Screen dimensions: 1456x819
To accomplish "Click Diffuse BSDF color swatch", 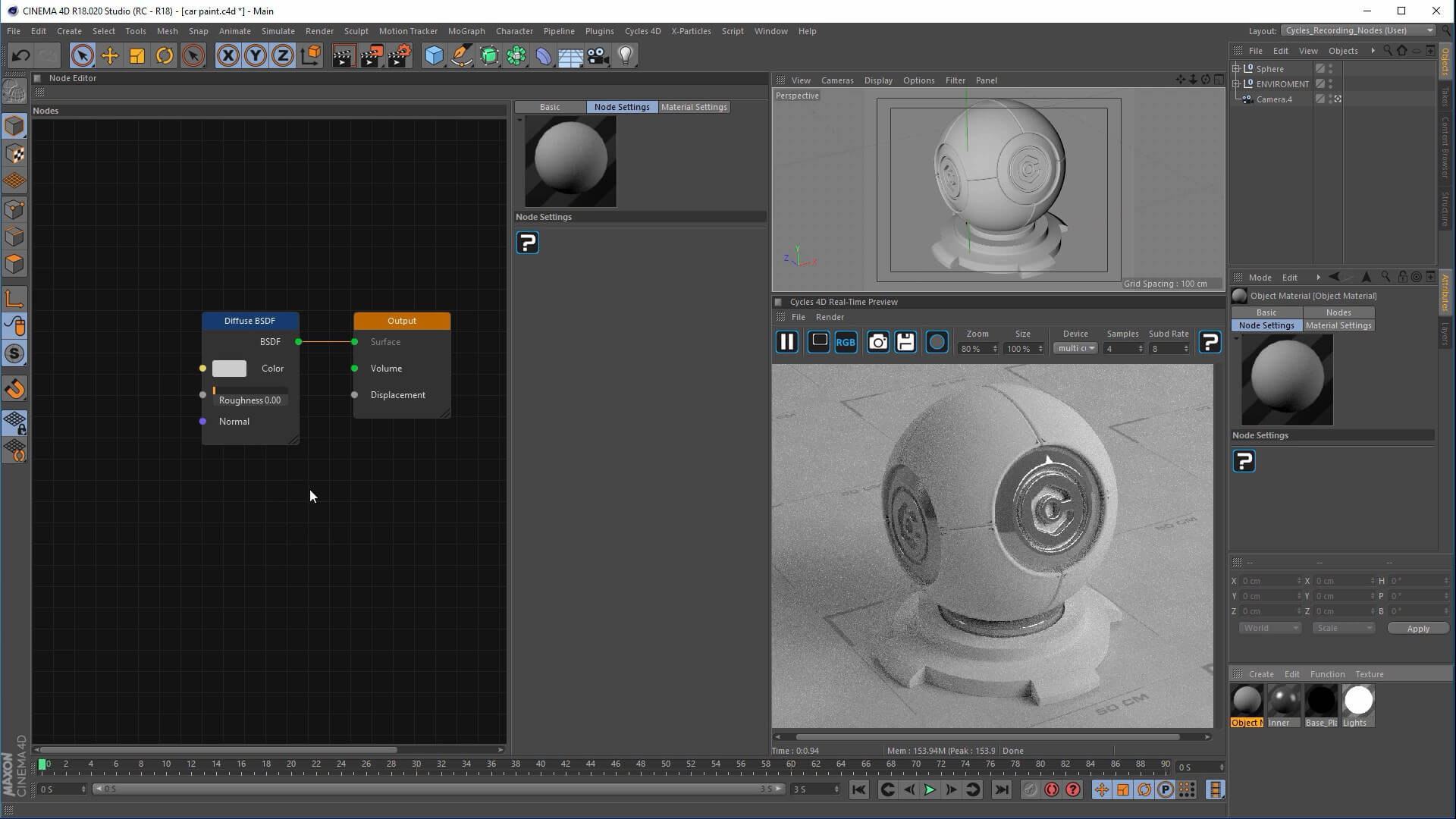I will 229,369.
